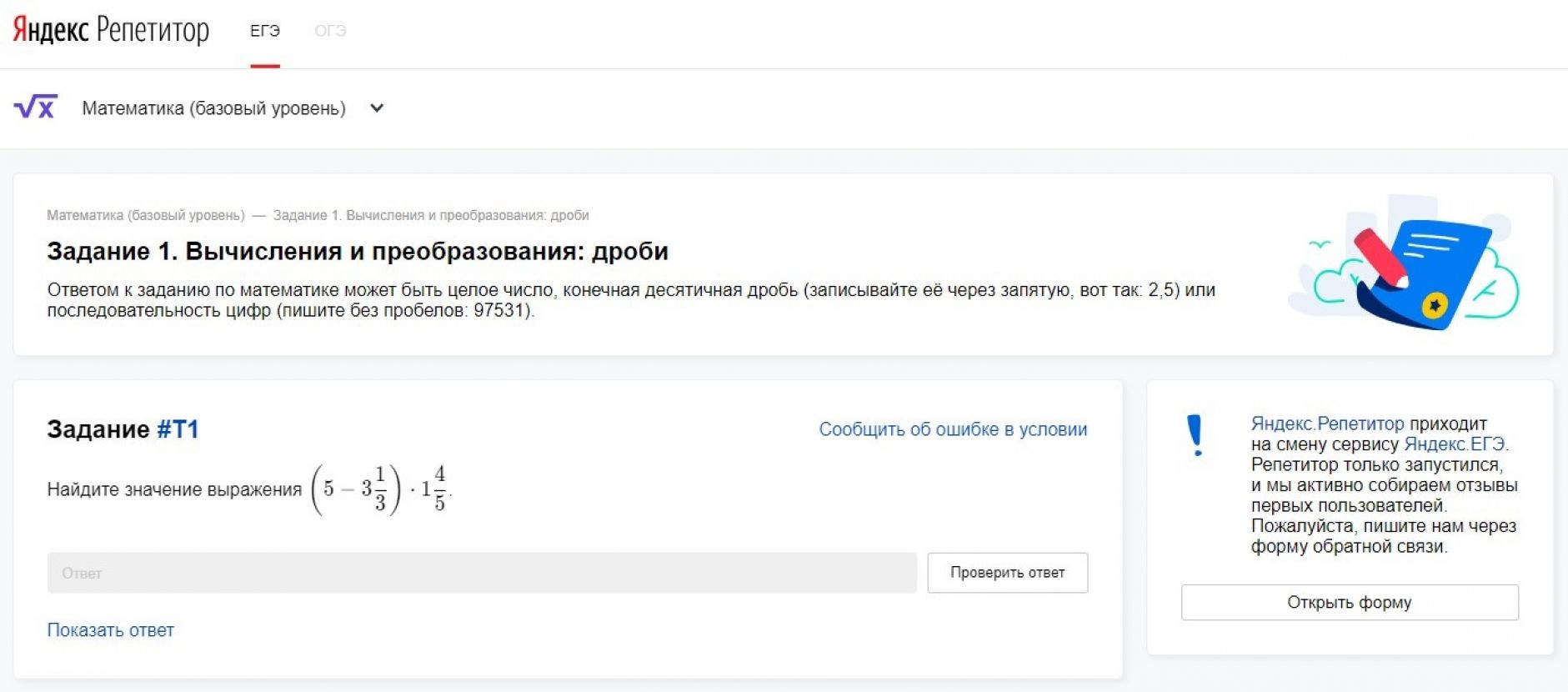Image resolution: width=1568 pixels, height=692 pixels.
Task: Open the Яндекс.Репетитор link in notice
Action: coord(1327,424)
